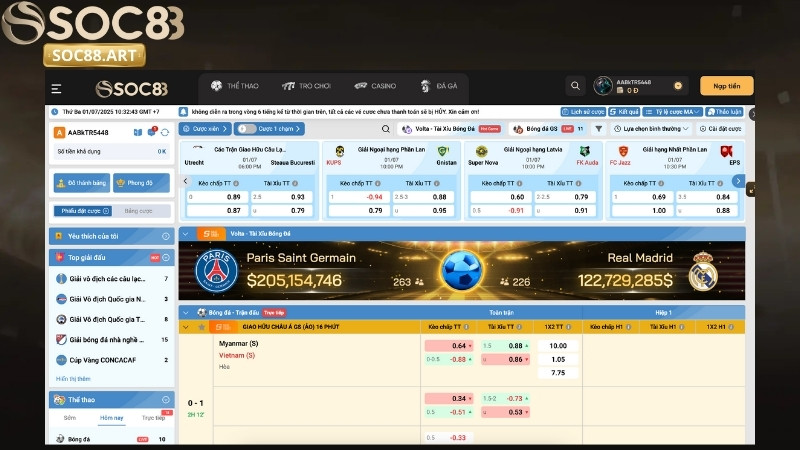Click the filter funnel icon
The image size is (800, 450).
coord(598,129)
